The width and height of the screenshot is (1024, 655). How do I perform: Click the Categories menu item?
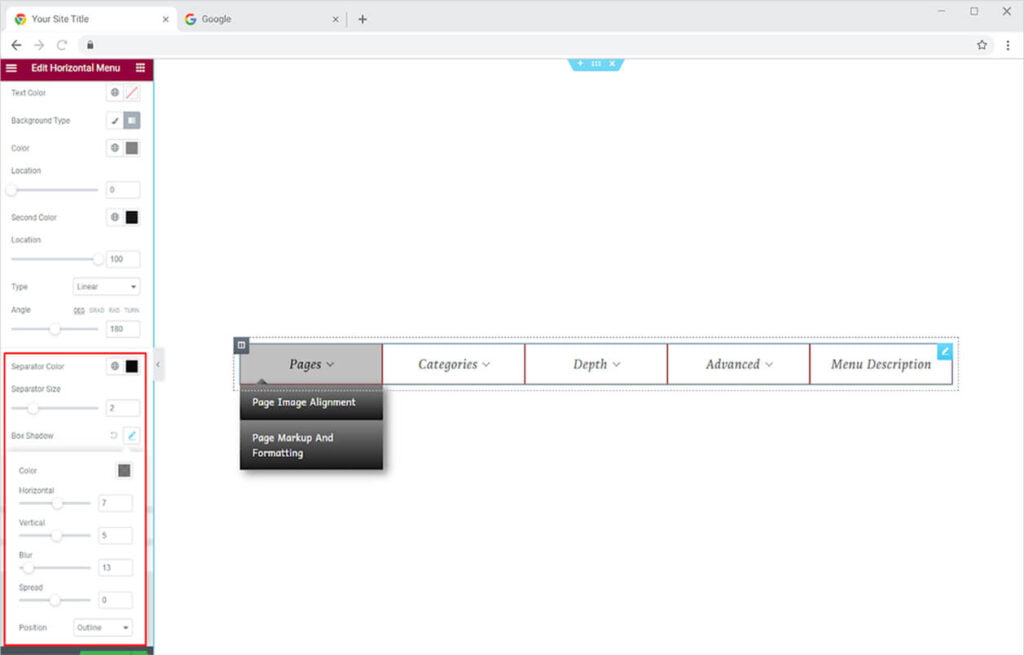(x=453, y=365)
